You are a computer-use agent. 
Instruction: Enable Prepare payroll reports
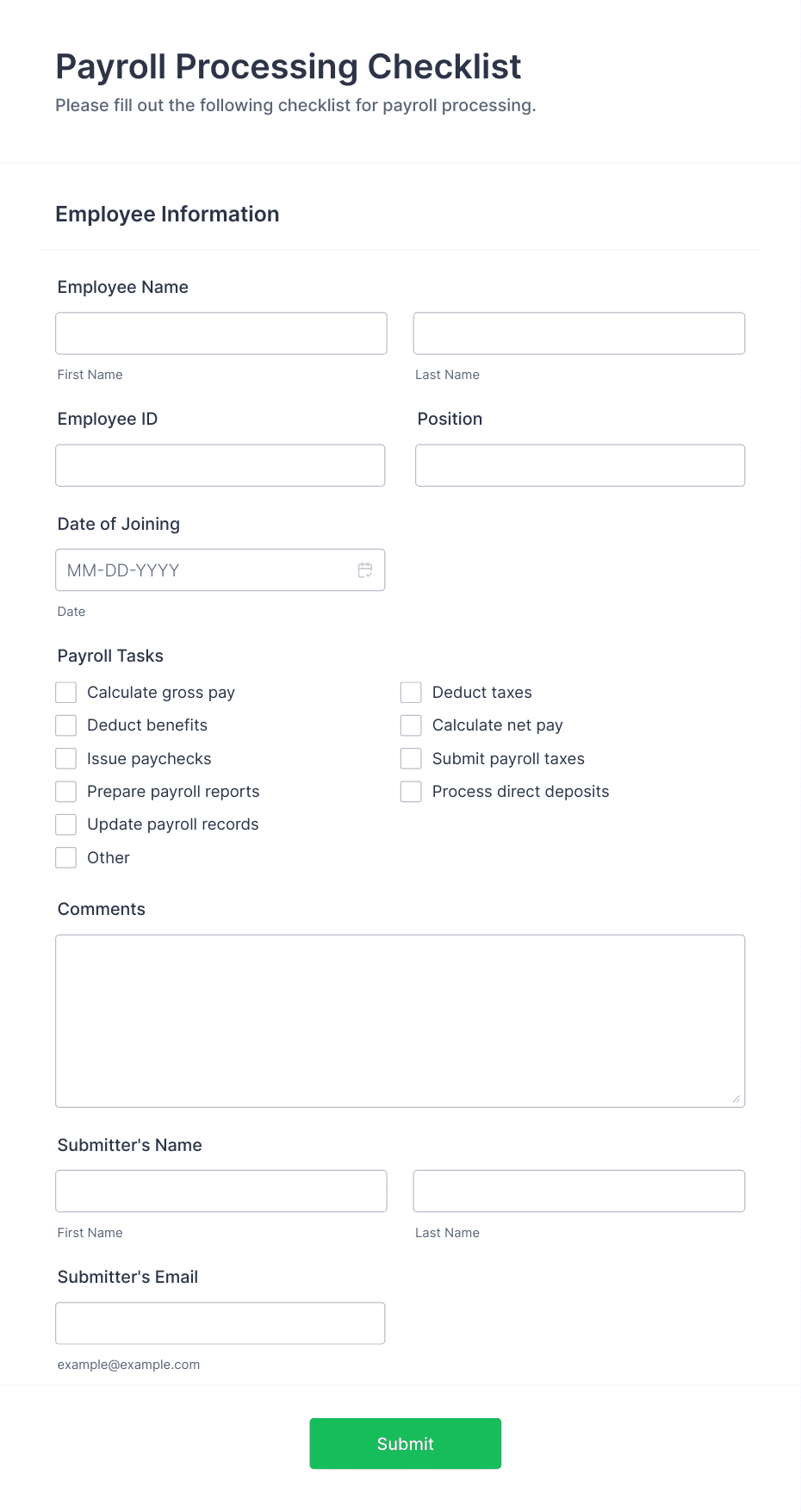65,791
